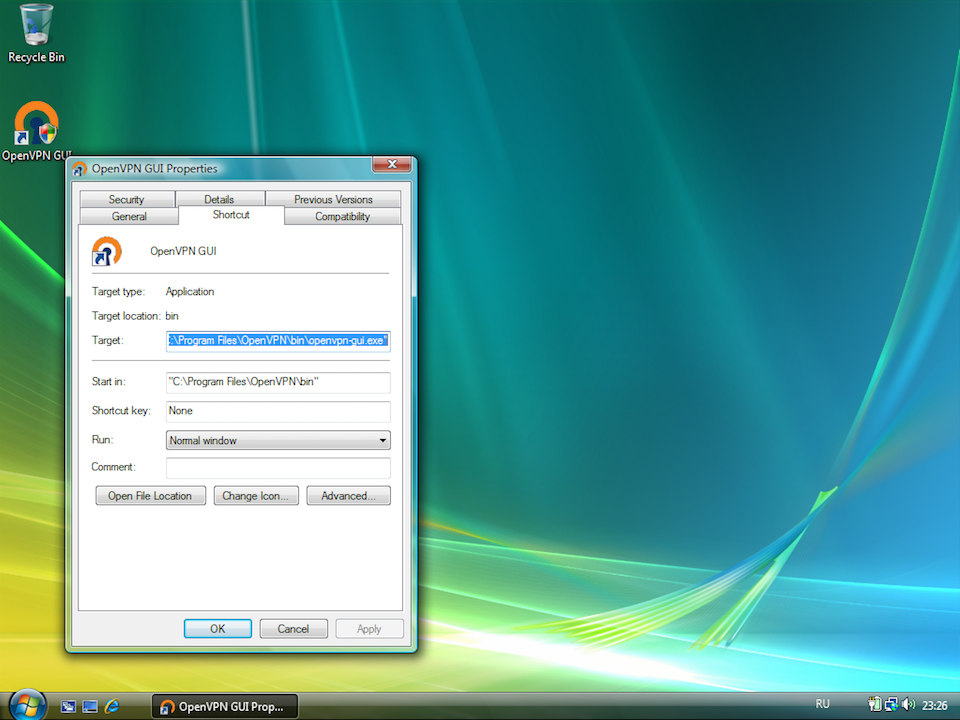The image size is (960, 720).
Task: Open the Windows Start orb
Action: click(26, 704)
